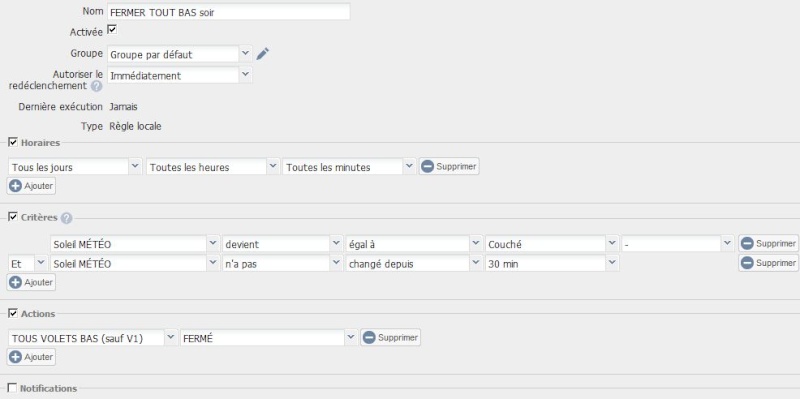Click the Nom text field

click(229, 12)
